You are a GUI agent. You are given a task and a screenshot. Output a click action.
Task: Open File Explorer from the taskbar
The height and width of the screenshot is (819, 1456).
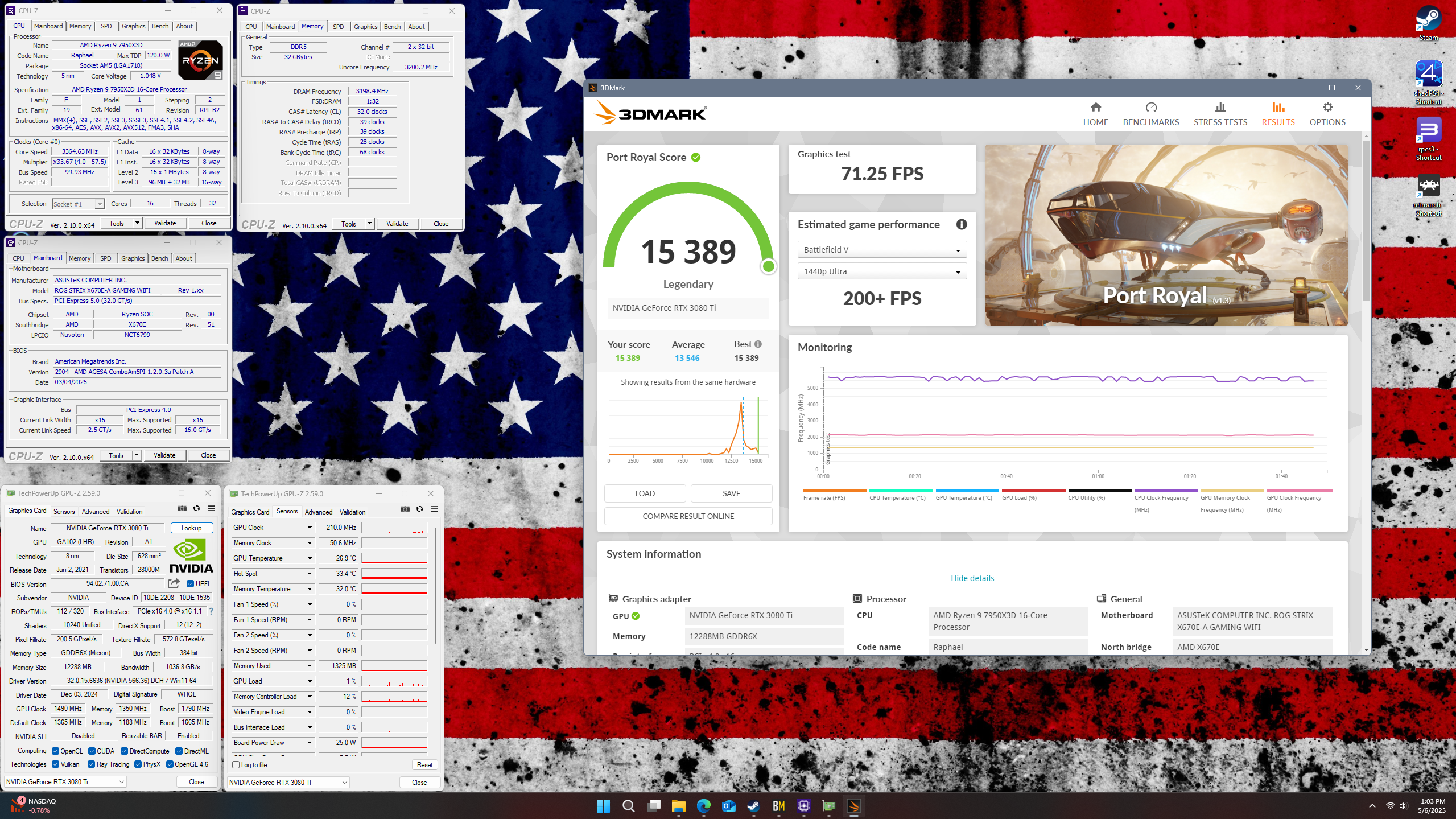(x=678, y=806)
